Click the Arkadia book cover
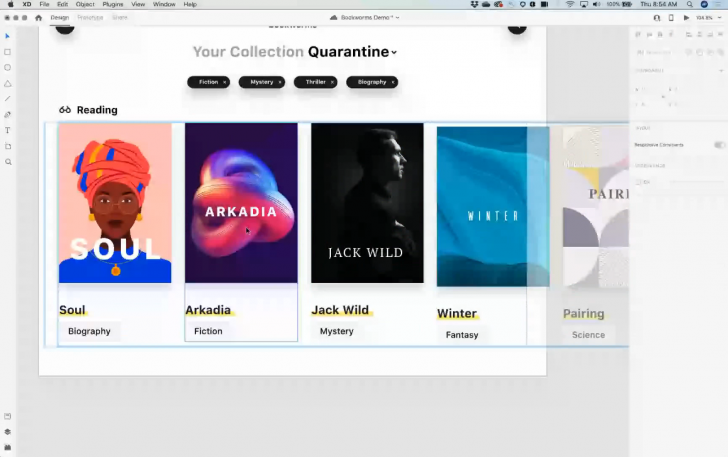 point(241,203)
